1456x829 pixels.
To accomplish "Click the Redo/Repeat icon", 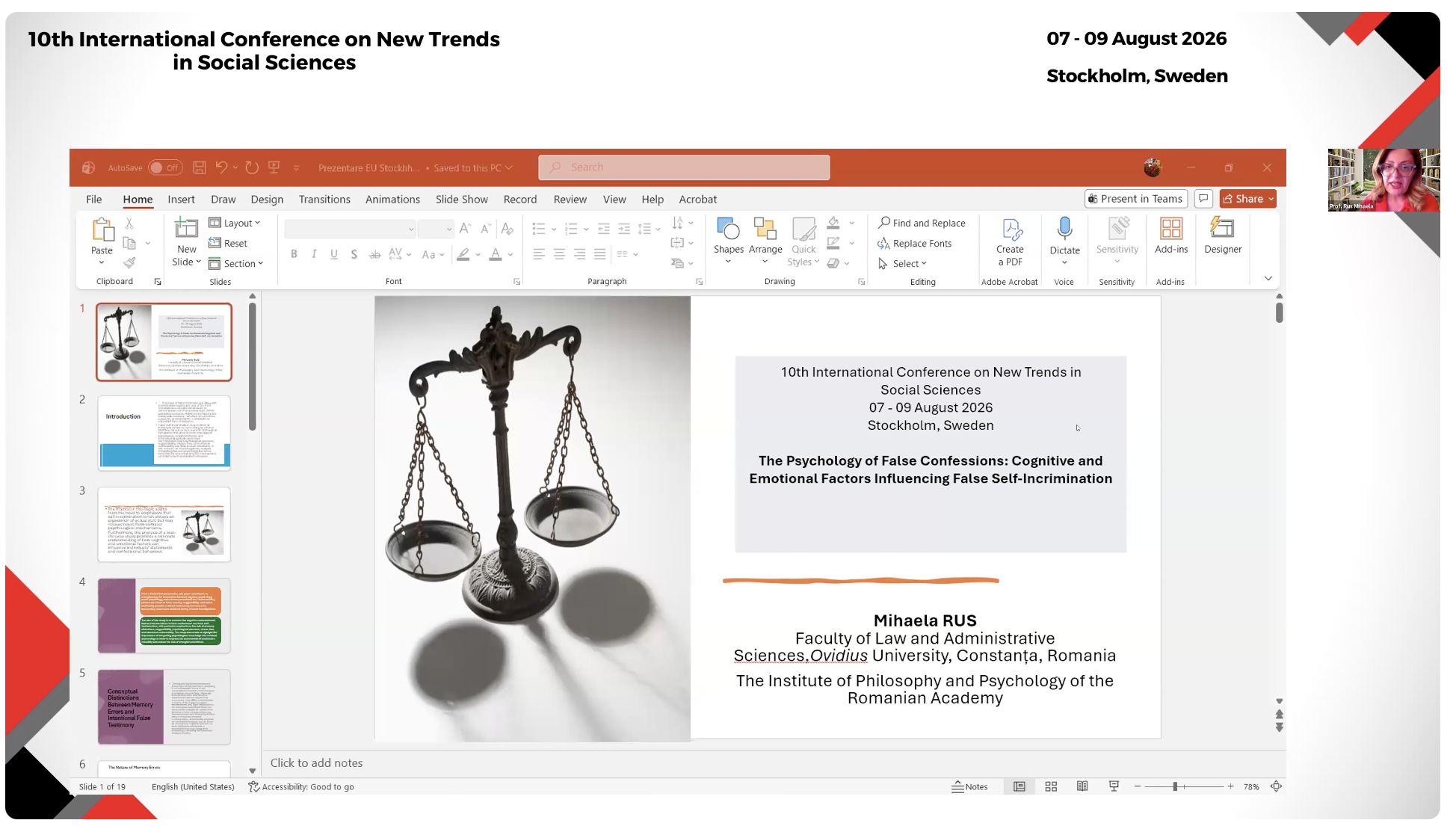I will point(252,167).
